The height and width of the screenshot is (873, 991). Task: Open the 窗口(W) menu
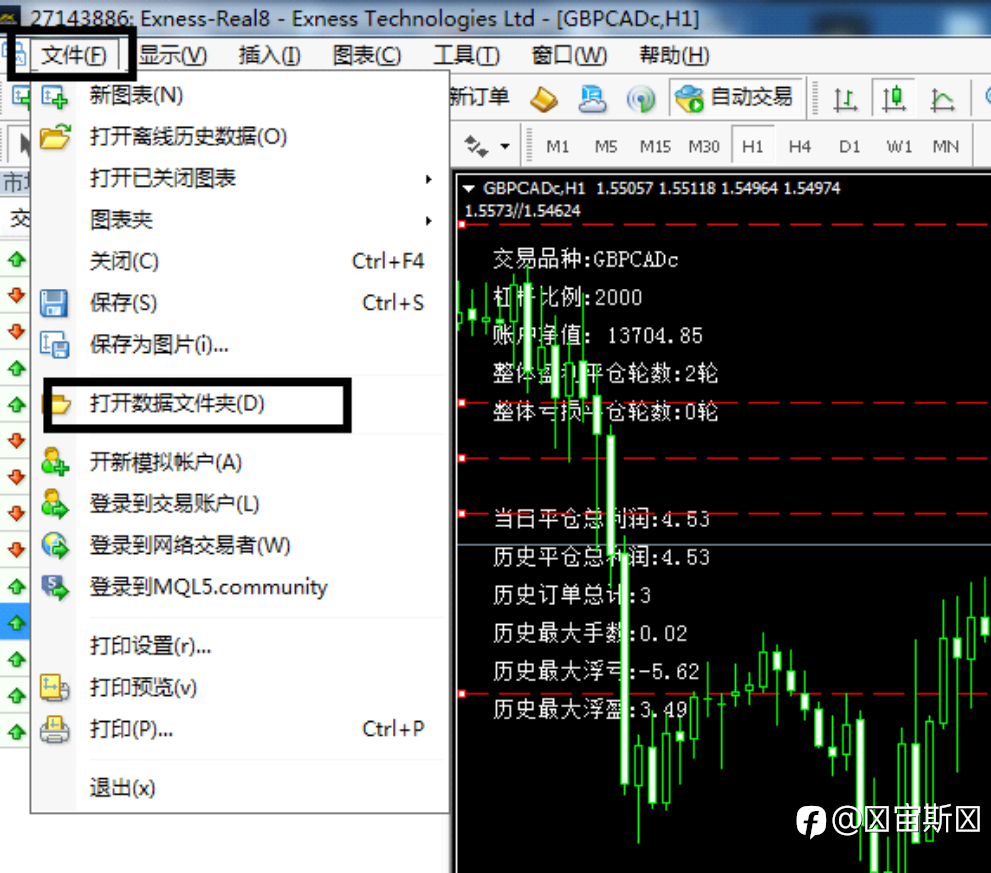pyautogui.click(x=569, y=56)
